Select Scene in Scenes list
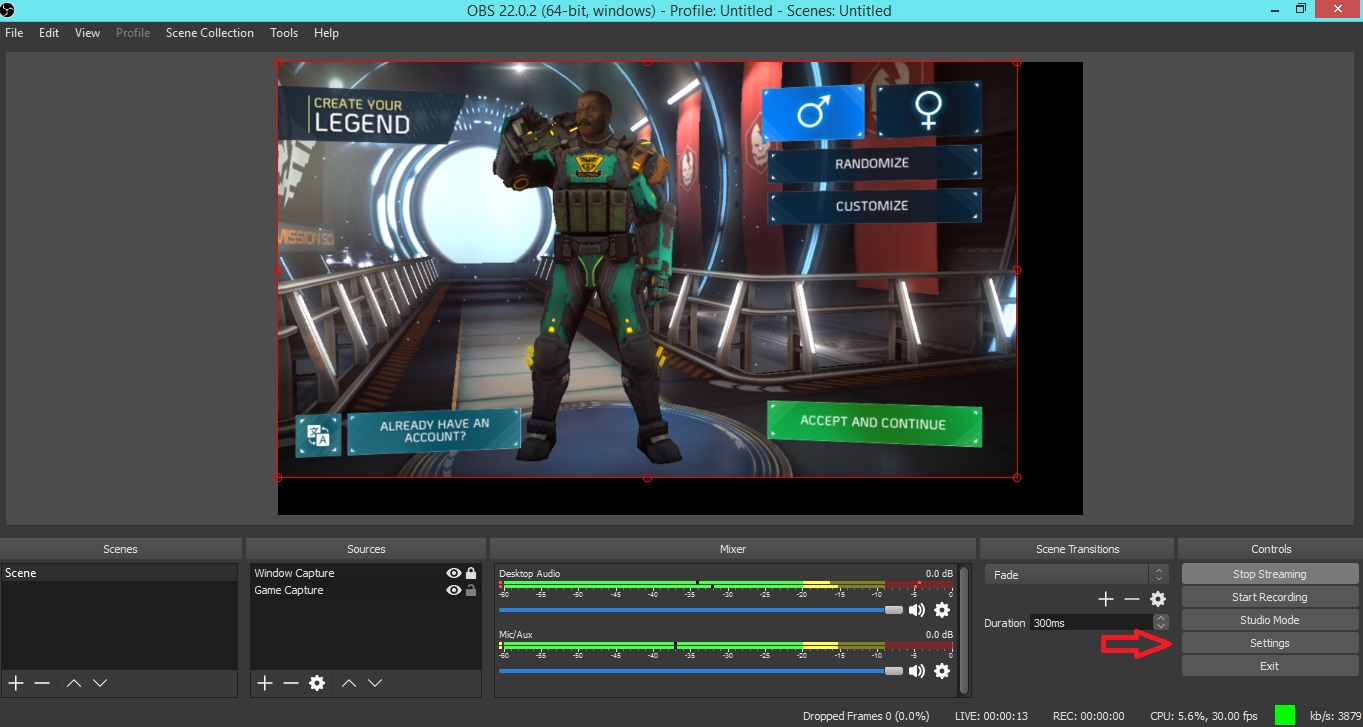This screenshot has height=727, width=1363. pyautogui.click(x=119, y=573)
